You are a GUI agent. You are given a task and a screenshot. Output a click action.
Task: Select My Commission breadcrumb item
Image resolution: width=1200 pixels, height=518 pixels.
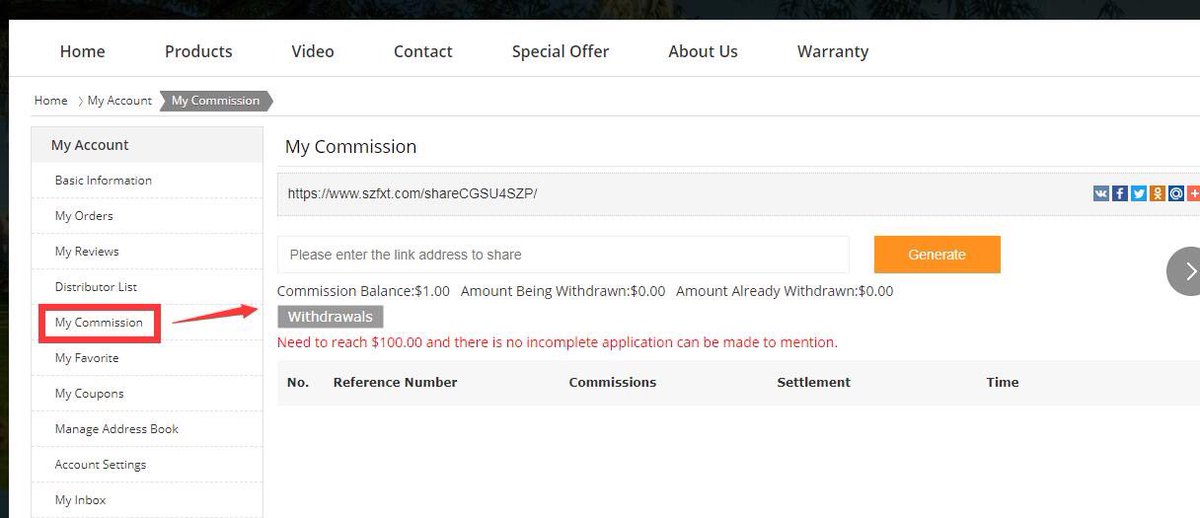215,101
